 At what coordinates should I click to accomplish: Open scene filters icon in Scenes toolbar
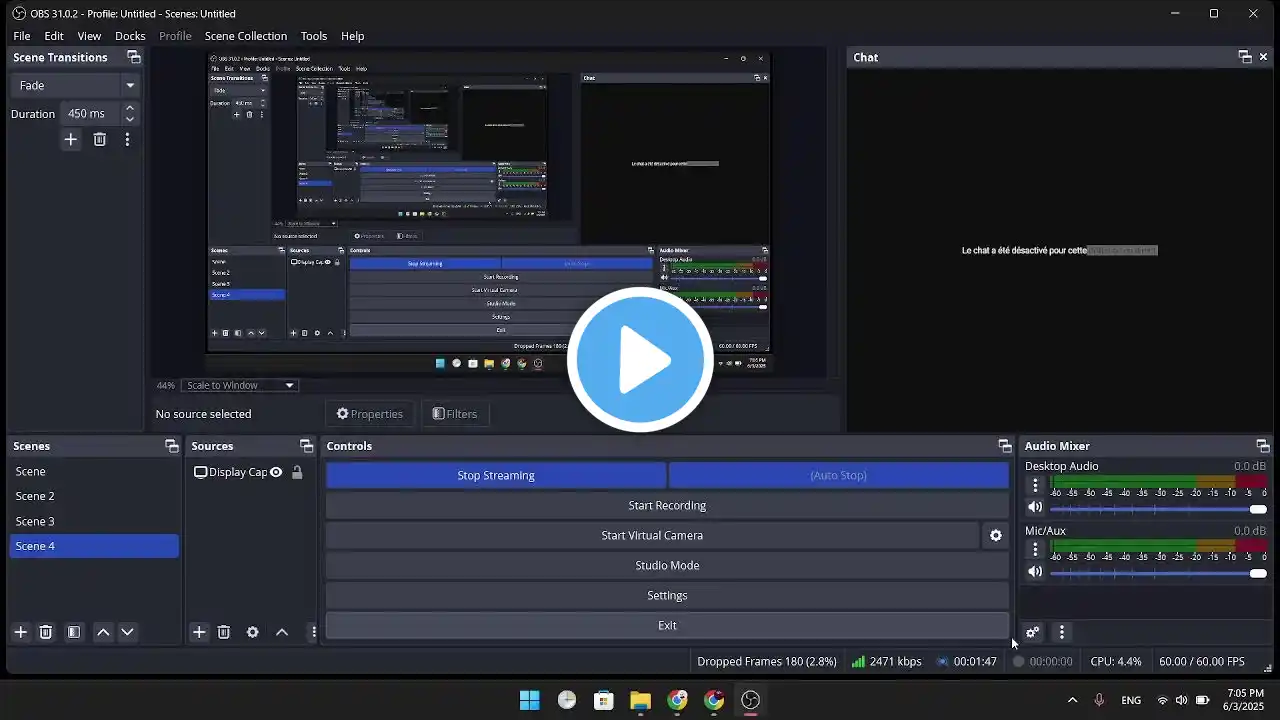(x=74, y=632)
